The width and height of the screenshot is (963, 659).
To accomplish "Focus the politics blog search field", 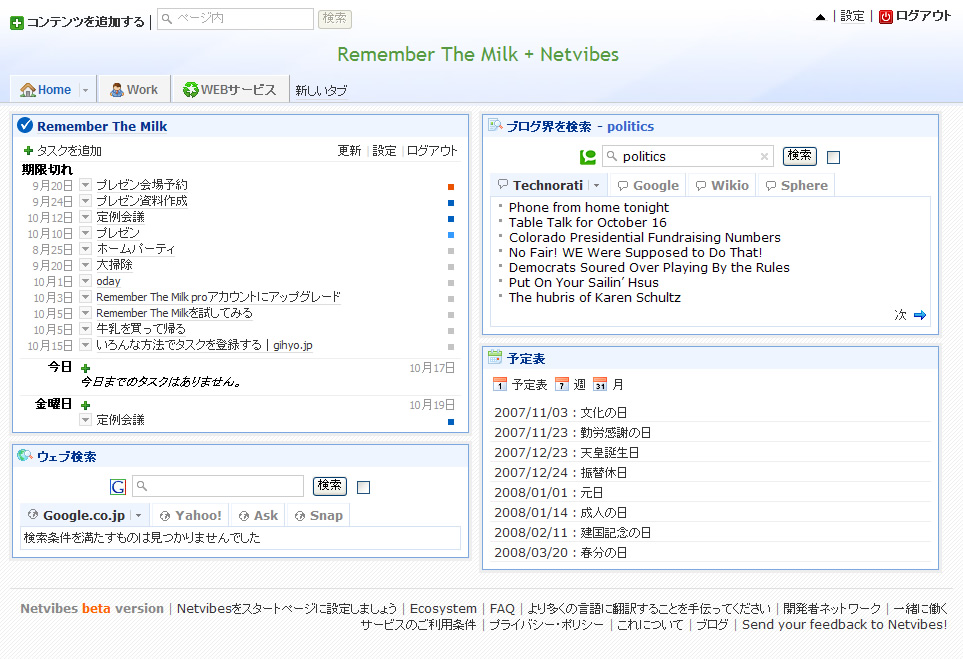I will (688, 157).
